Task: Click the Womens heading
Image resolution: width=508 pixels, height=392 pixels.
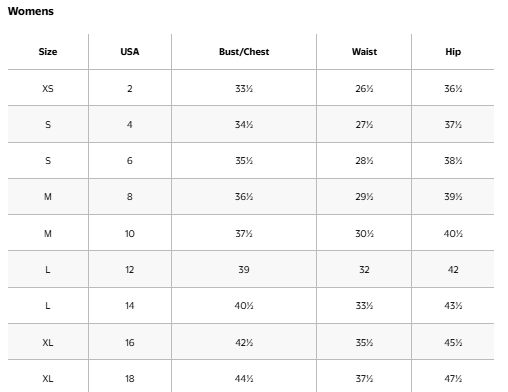Action: 31,11
